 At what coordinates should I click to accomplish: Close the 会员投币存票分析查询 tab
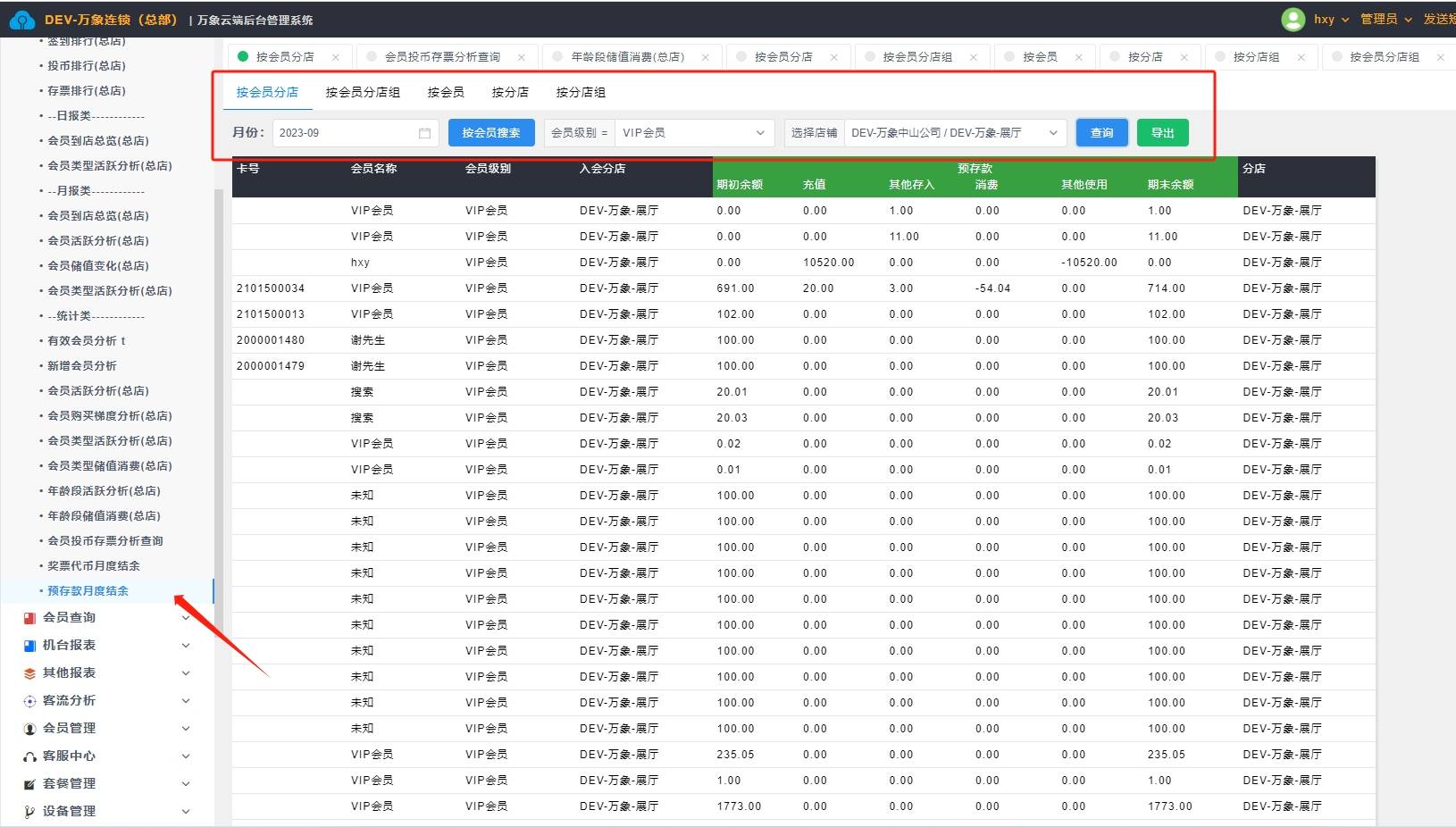point(522,57)
